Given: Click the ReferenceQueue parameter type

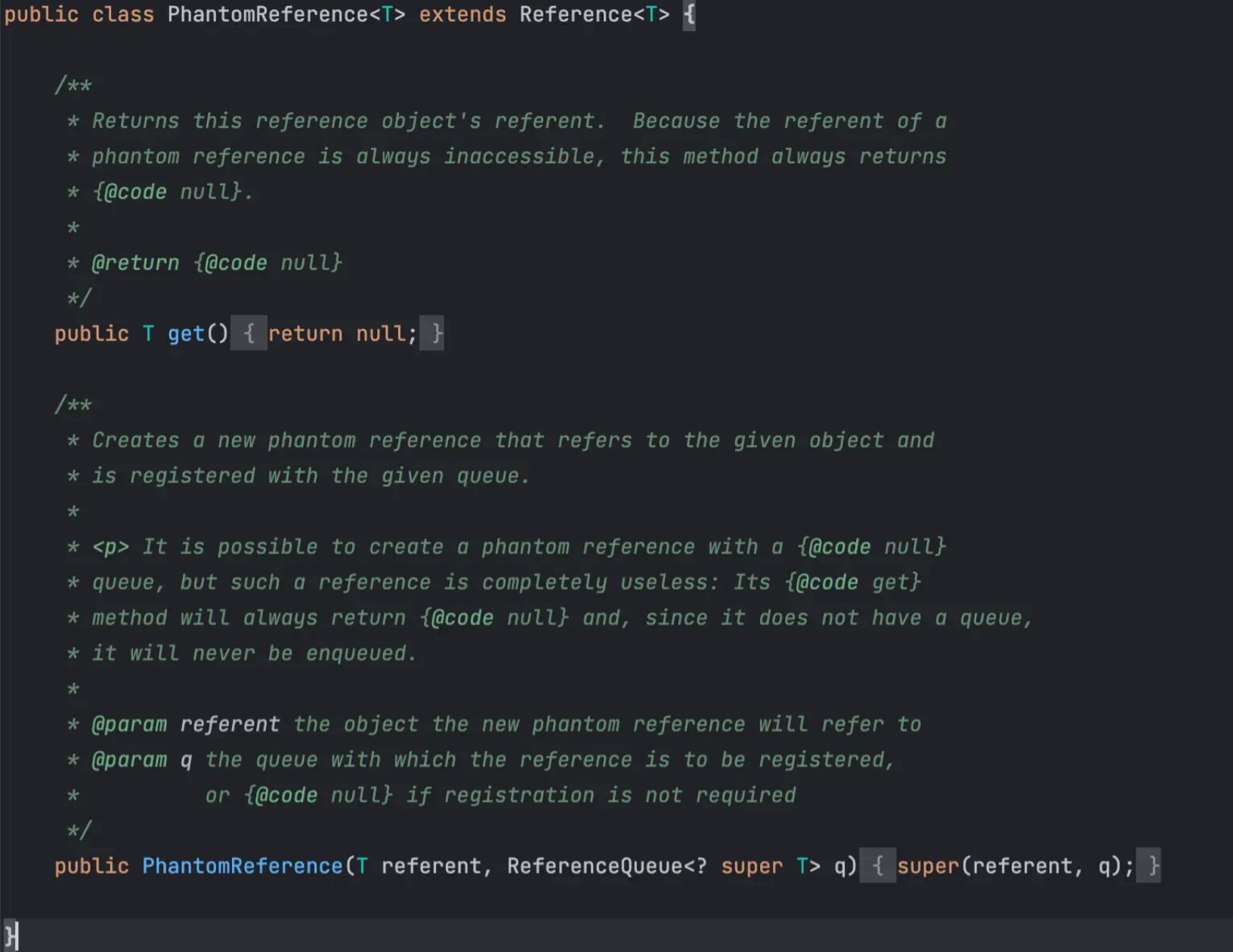Looking at the screenshot, I should point(595,866).
